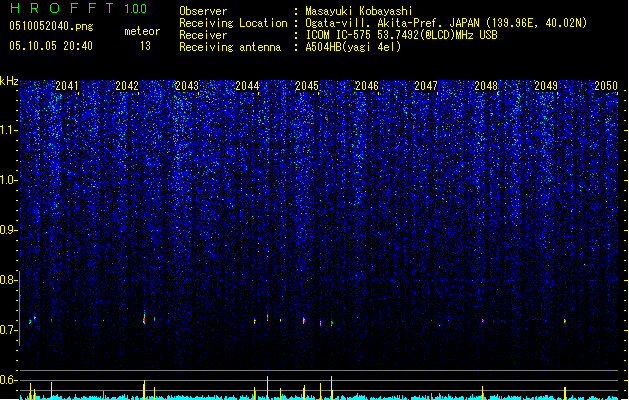Screen dimensions: 629x400
Task: Select the observer name Masayuki Kobayashi
Action: [x=359, y=11]
